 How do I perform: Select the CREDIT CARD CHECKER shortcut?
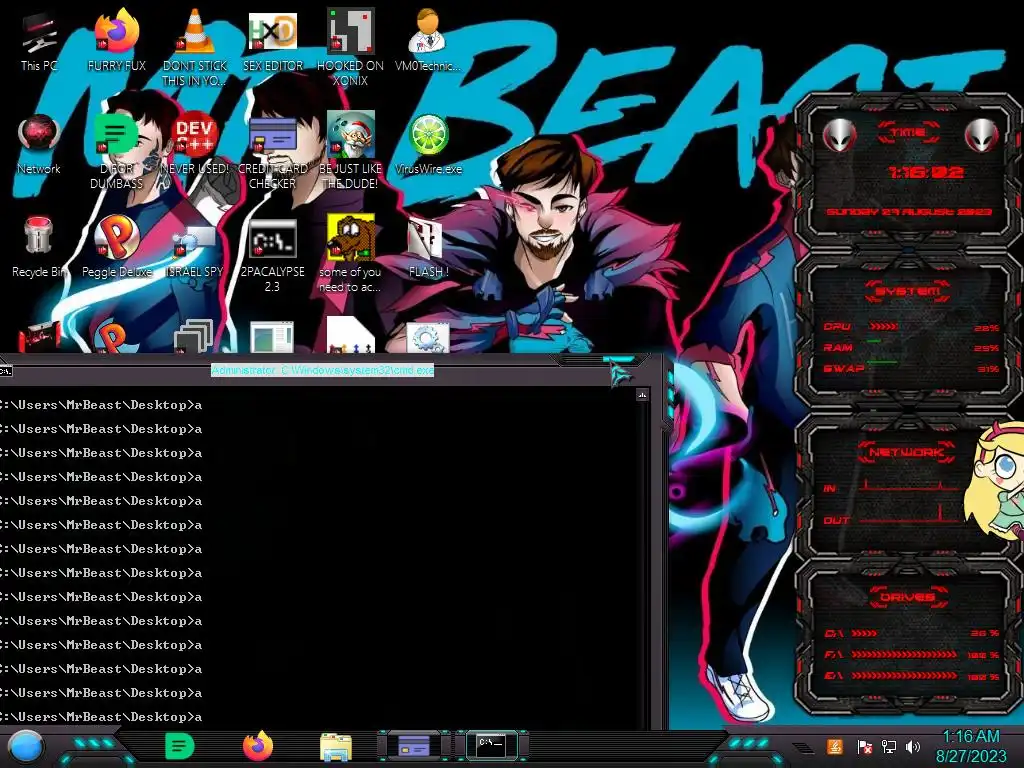[273, 152]
